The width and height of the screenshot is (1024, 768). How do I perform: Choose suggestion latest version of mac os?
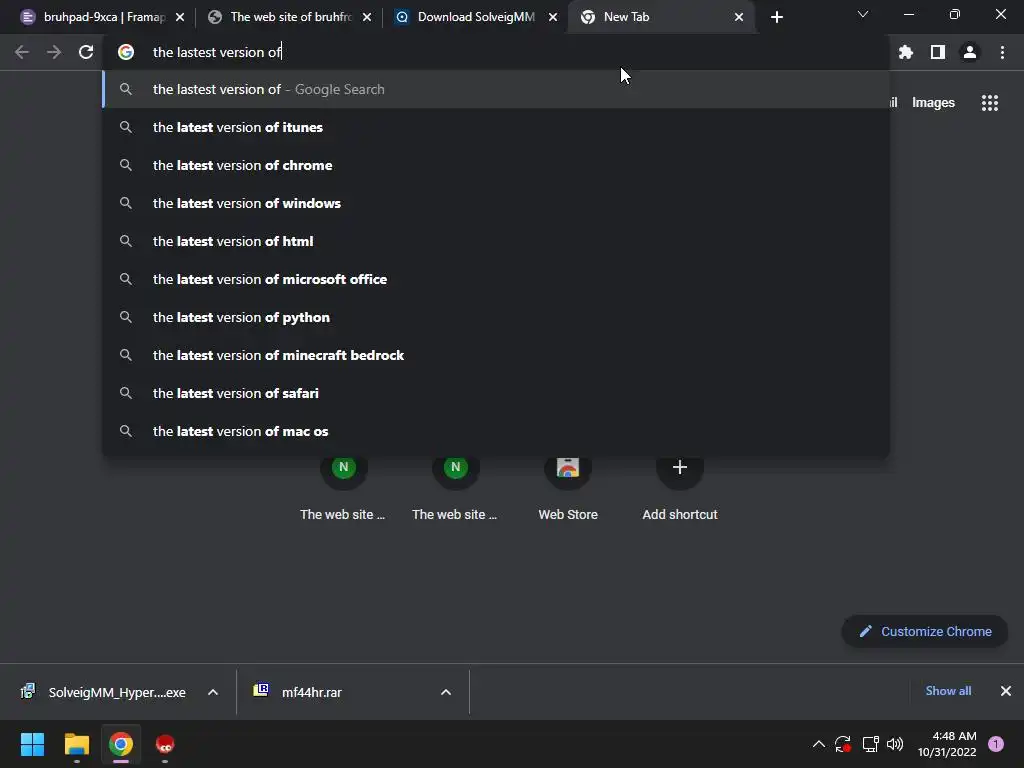496,431
